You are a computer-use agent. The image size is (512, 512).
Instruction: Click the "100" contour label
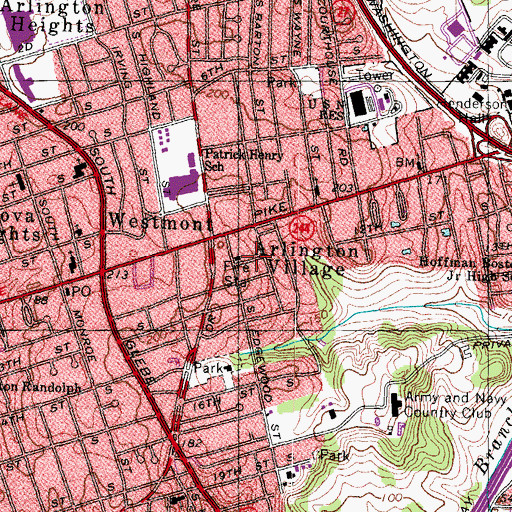(x=392, y=498)
